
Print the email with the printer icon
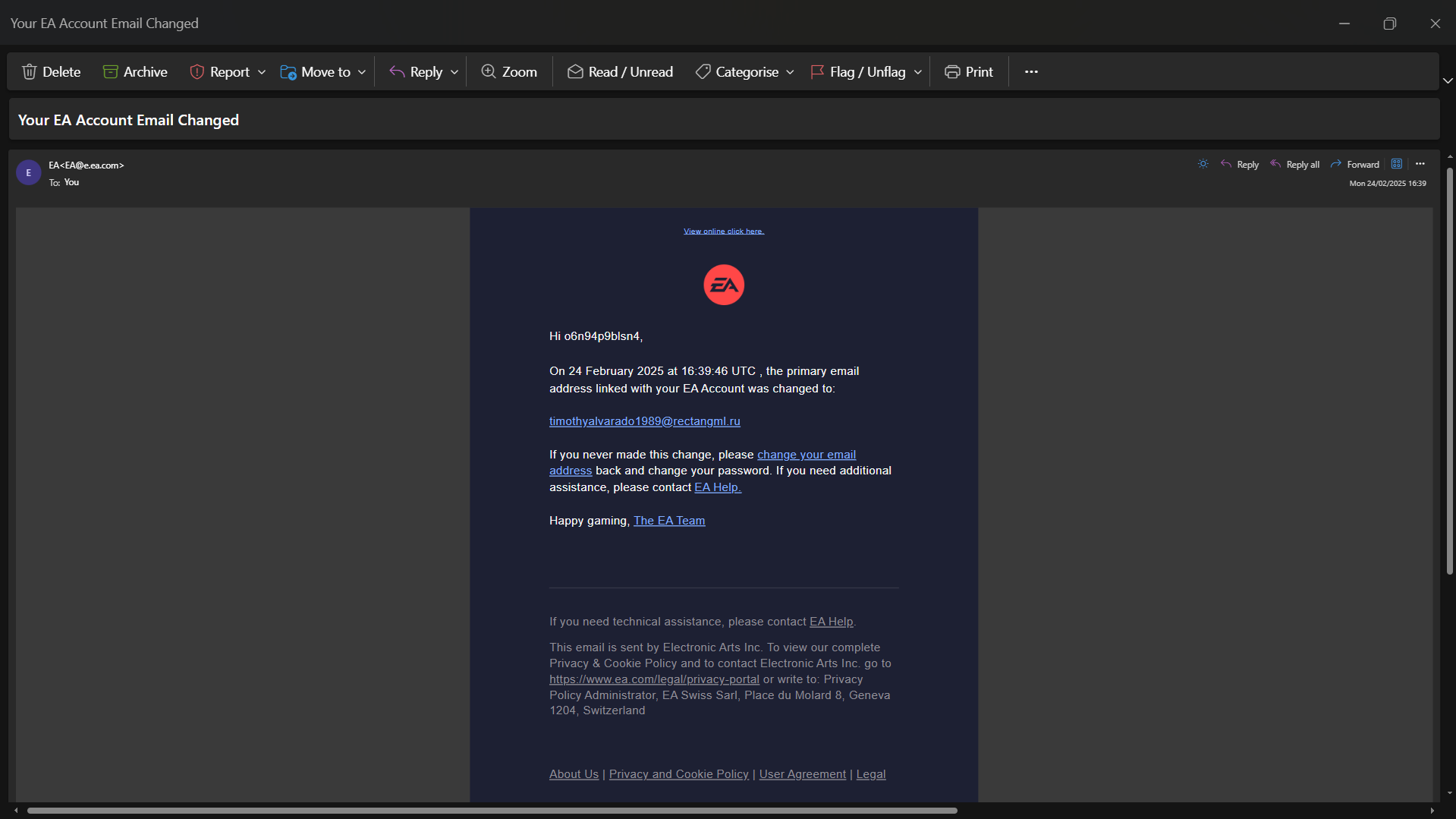tap(952, 72)
